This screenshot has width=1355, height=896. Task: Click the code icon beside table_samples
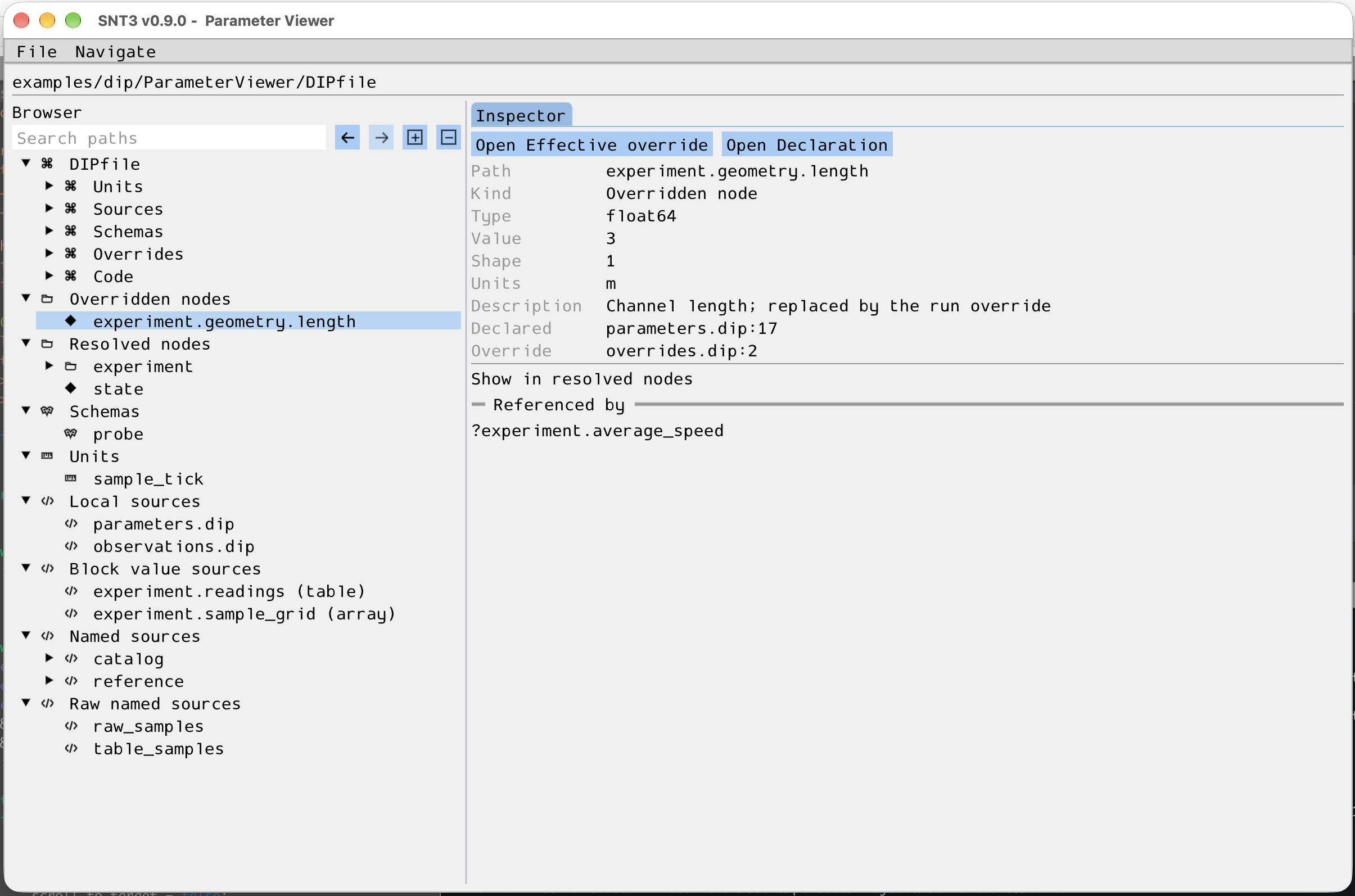[71, 748]
